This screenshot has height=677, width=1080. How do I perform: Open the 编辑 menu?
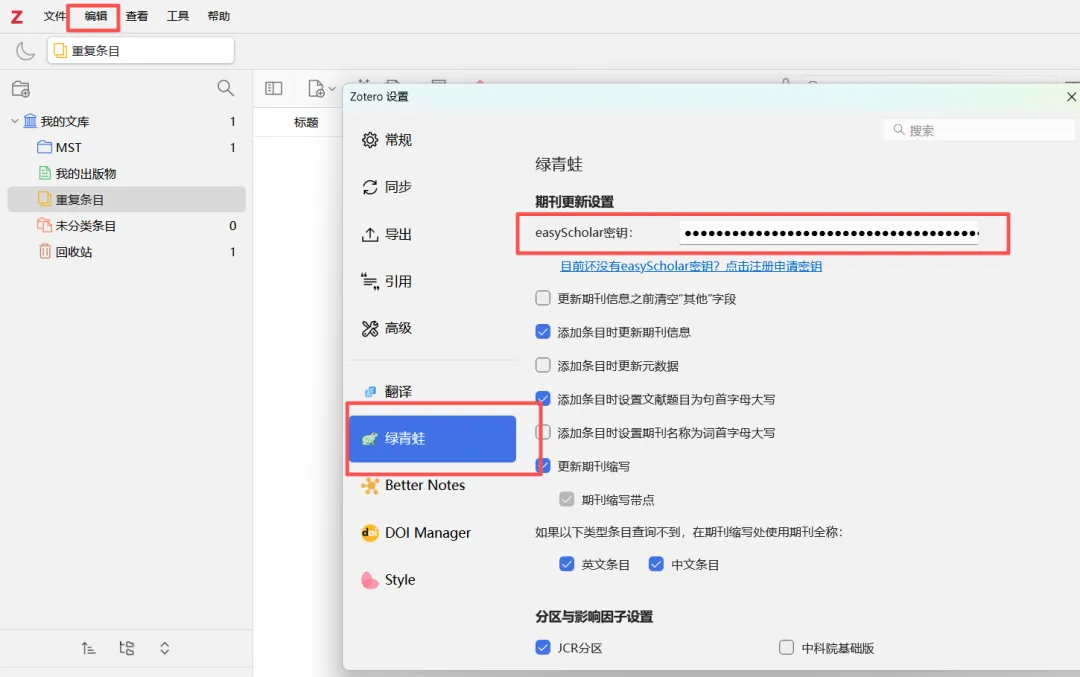pyautogui.click(x=96, y=16)
